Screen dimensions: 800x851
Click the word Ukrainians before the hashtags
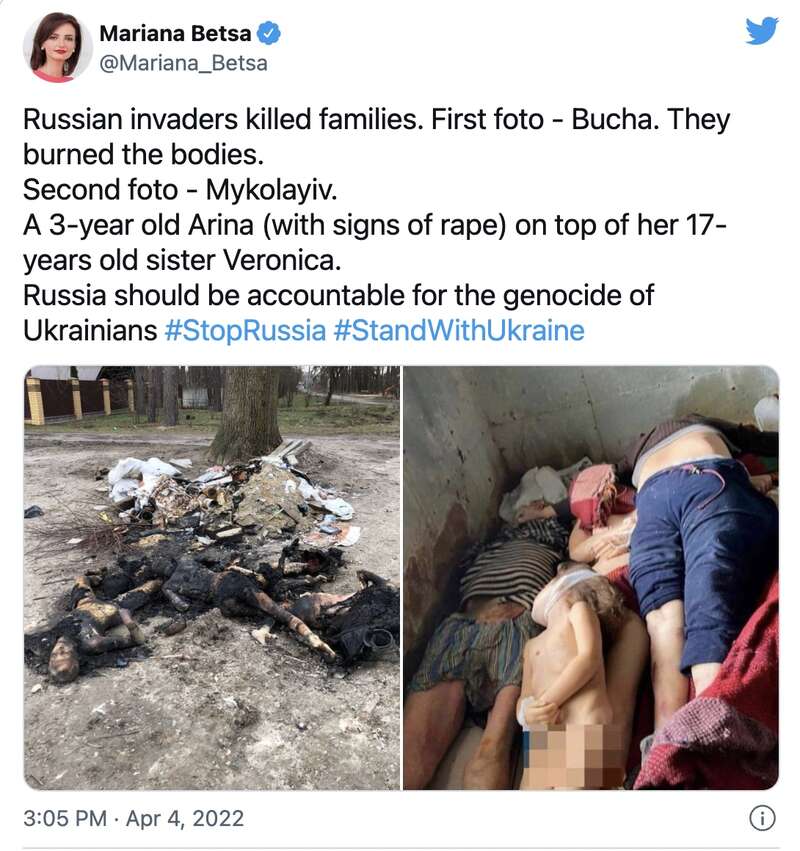(x=90, y=331)
